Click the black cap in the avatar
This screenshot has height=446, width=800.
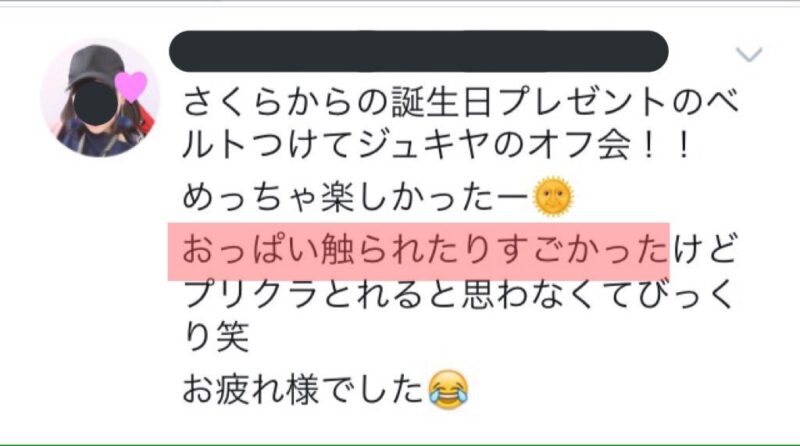point(96,65)
